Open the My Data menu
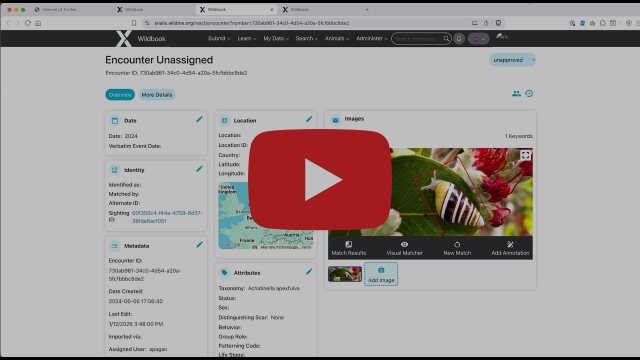The height and width of the screenshot is (360, 640). click(x=276, y=38)
